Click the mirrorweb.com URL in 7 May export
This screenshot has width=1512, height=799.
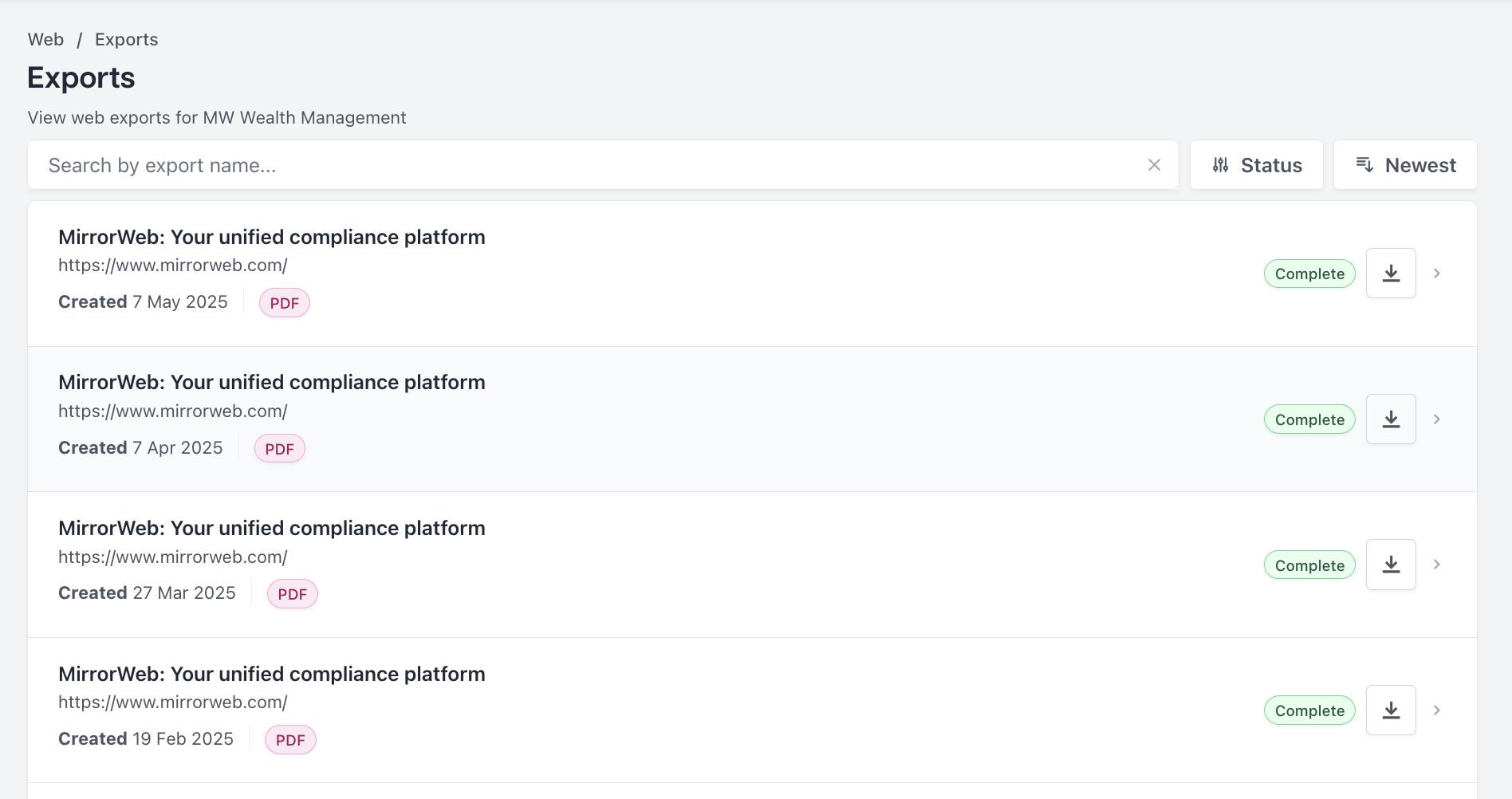tap(173, 266)
